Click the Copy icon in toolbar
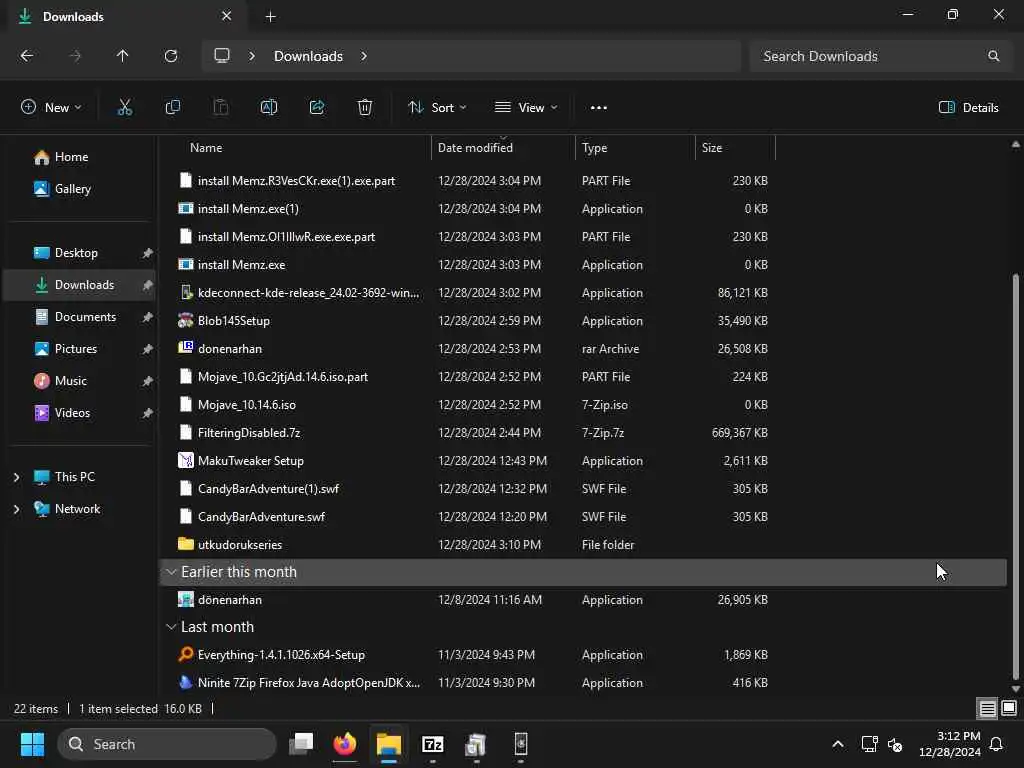The image size is (1024, 768). (x=172, y=107)
